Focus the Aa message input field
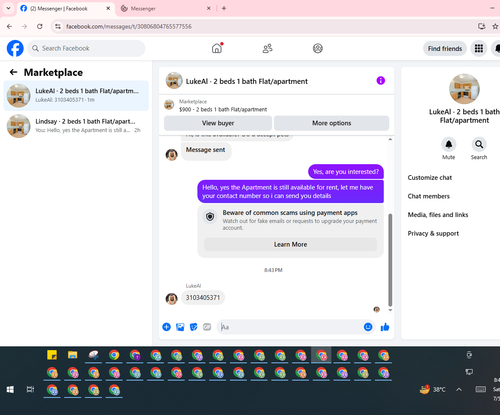Viewport: 500px width, 415px height. click(x=290, y=327)
